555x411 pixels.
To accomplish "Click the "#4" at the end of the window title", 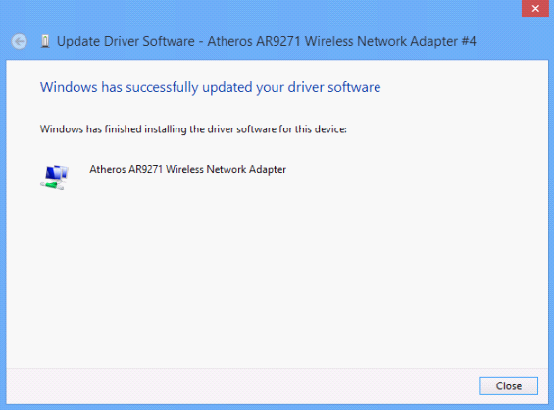I will click(469, 41).
